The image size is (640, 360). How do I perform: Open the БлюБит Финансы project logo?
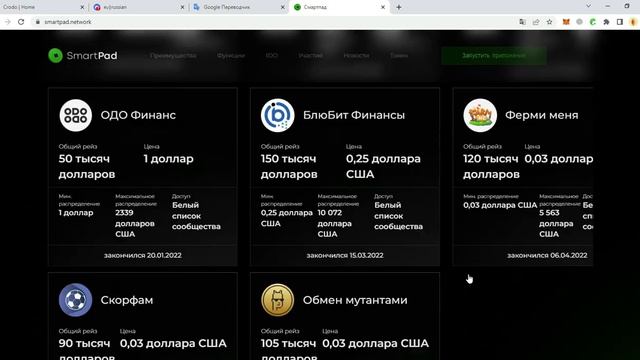278,115
